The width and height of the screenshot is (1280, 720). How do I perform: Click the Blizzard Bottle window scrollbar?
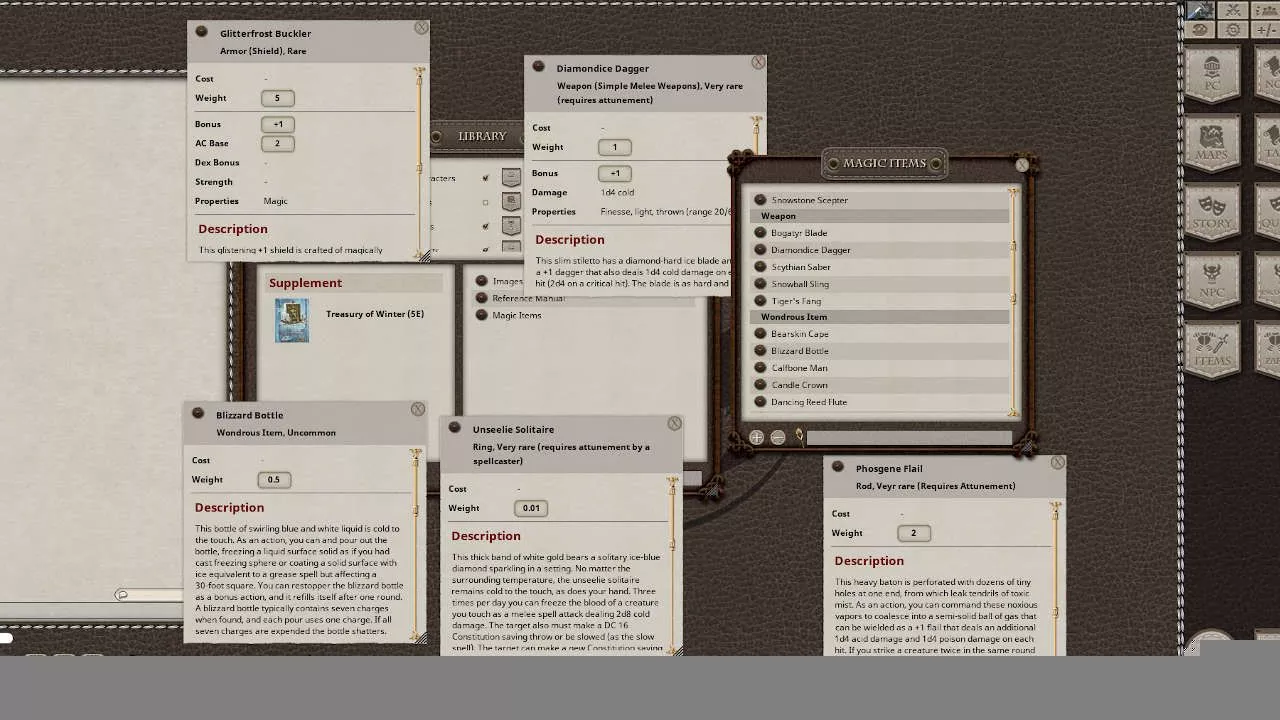click(416, 545)
